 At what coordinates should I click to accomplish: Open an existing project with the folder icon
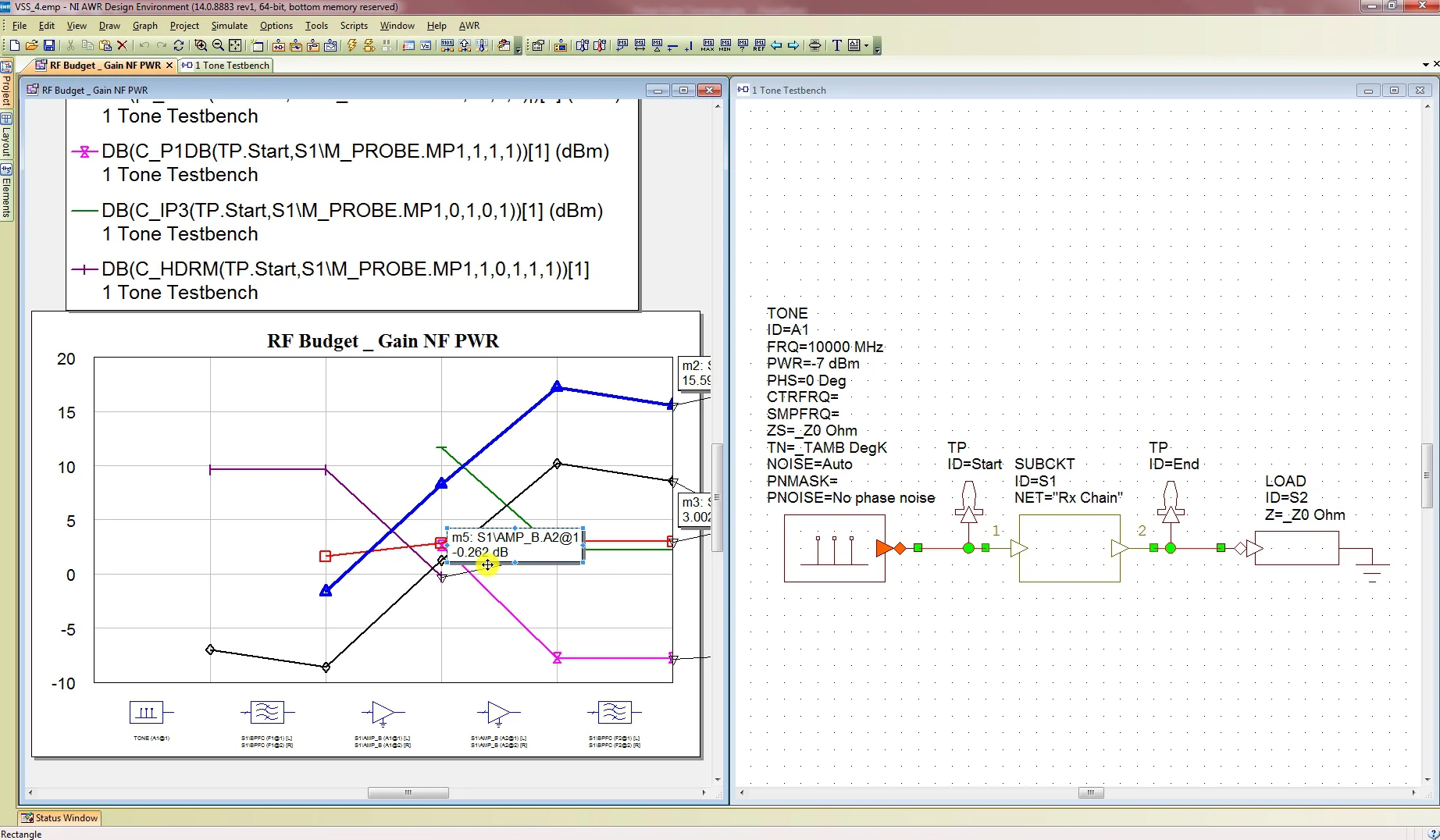tap(31, 45)
